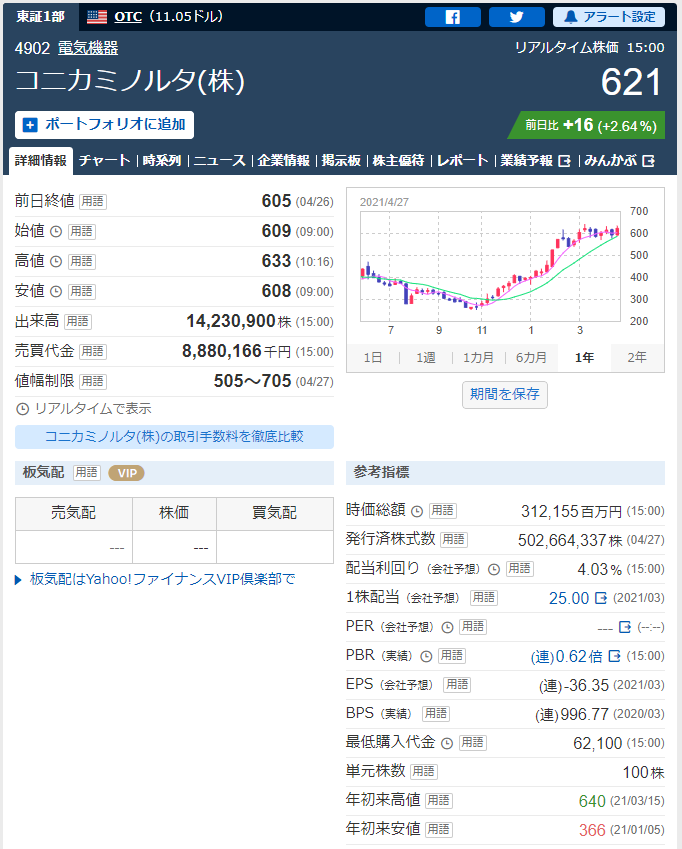Click 用語 glossary beside 始値
682x849 pixels.
[x=82, y=232]
